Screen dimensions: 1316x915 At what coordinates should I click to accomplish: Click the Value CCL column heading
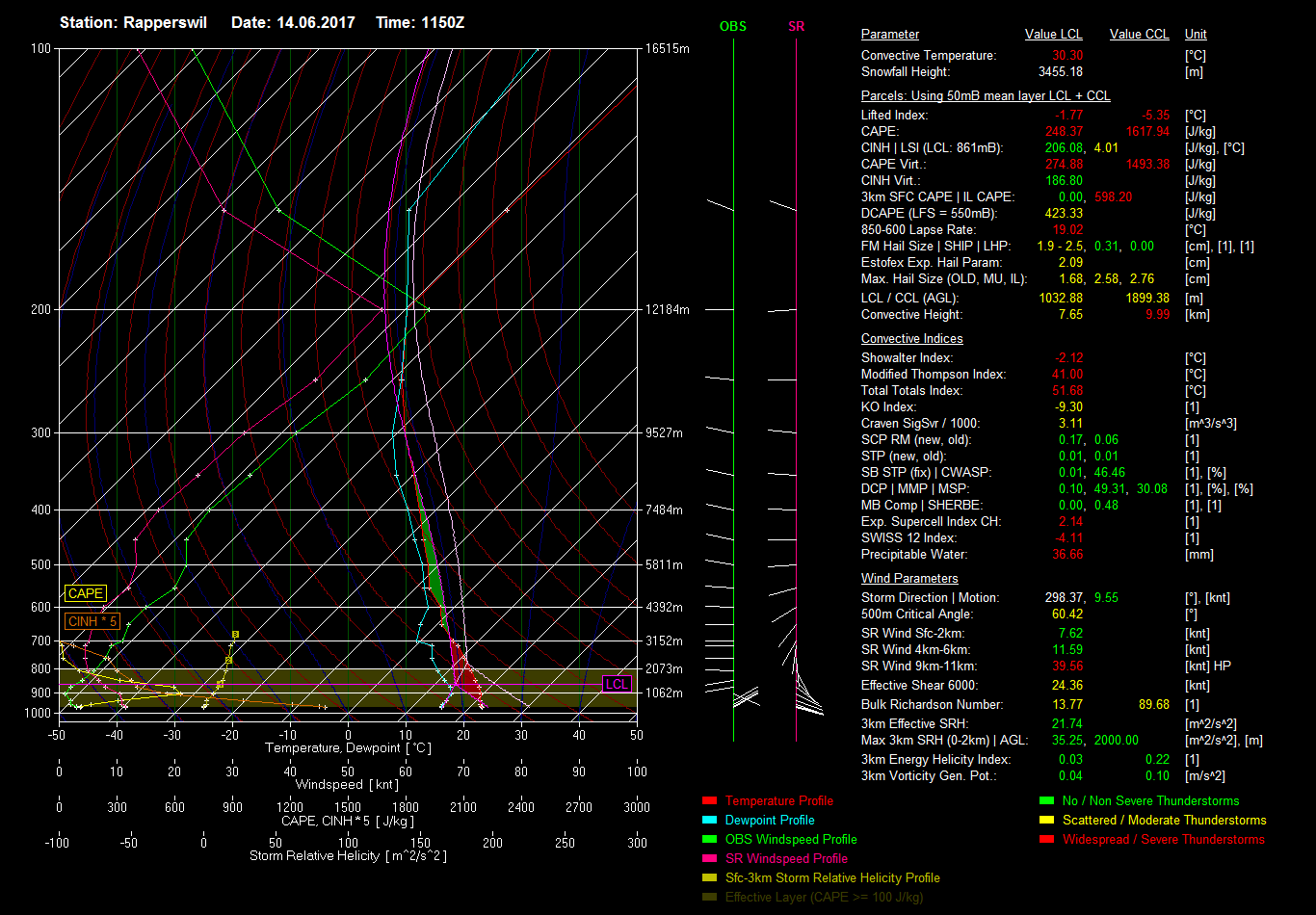click(1139, 35)
